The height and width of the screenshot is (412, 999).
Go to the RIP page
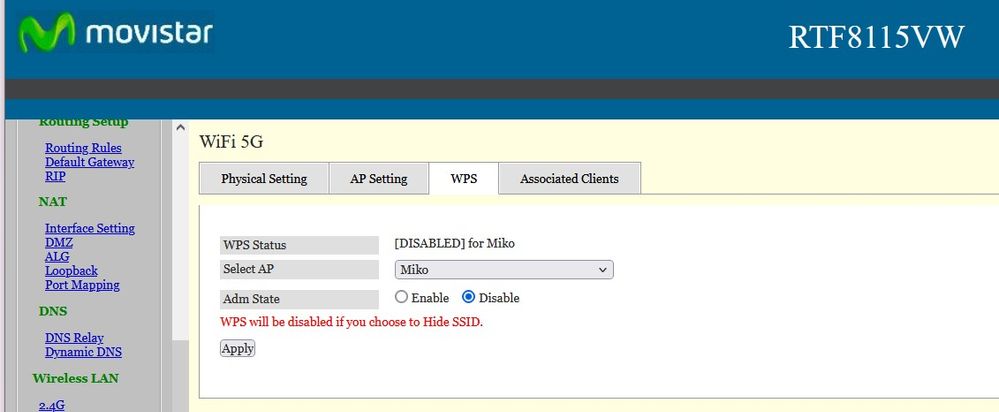55,176
